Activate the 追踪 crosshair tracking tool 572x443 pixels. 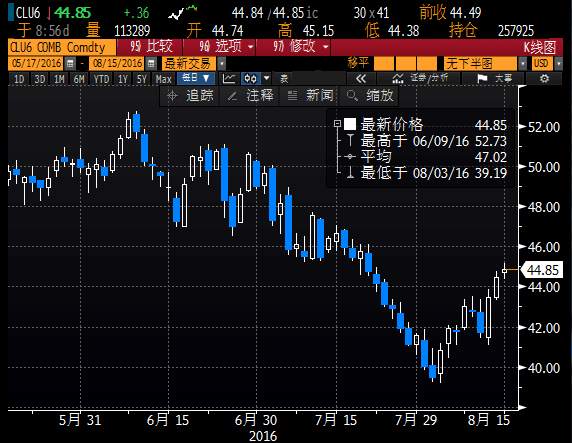[190, 96]
